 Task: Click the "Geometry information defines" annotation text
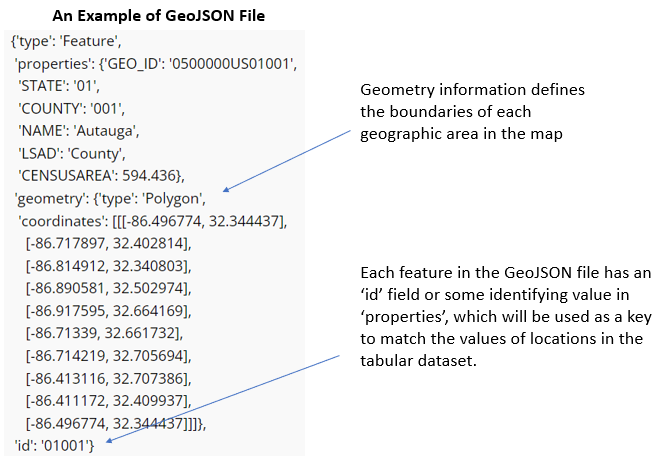pos(472,91)
